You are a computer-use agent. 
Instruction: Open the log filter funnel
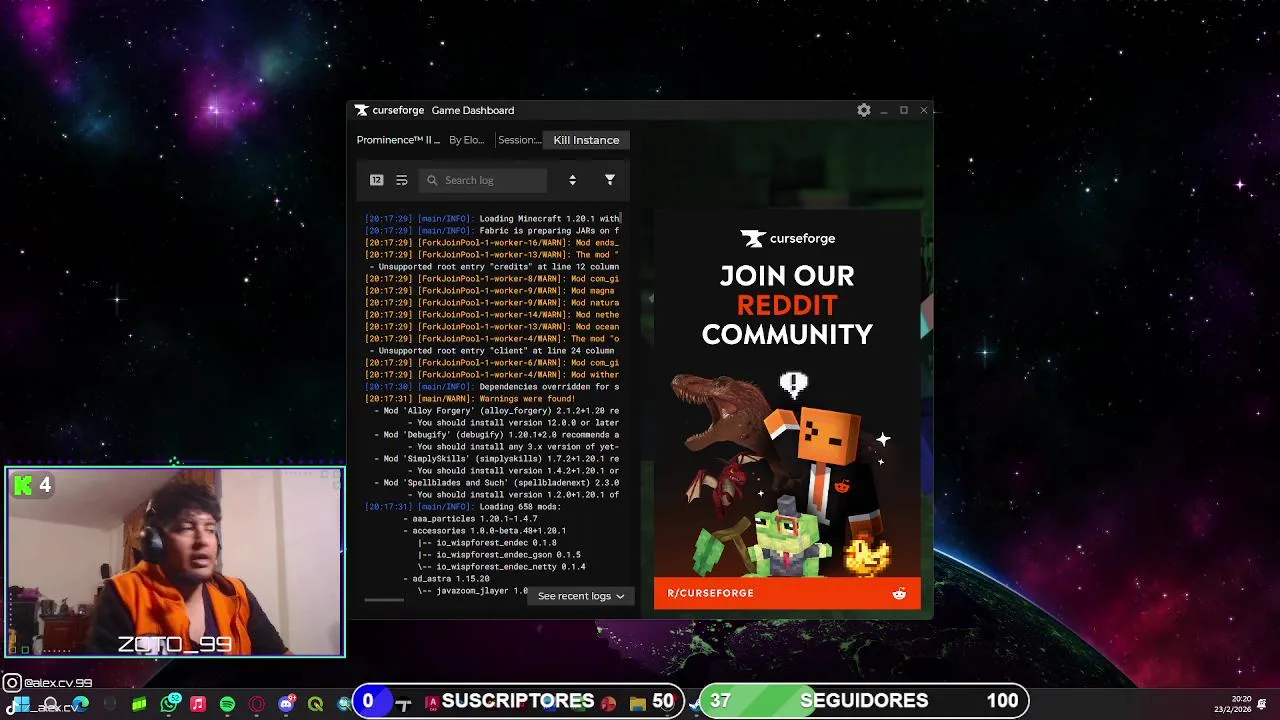pos(610,180)
